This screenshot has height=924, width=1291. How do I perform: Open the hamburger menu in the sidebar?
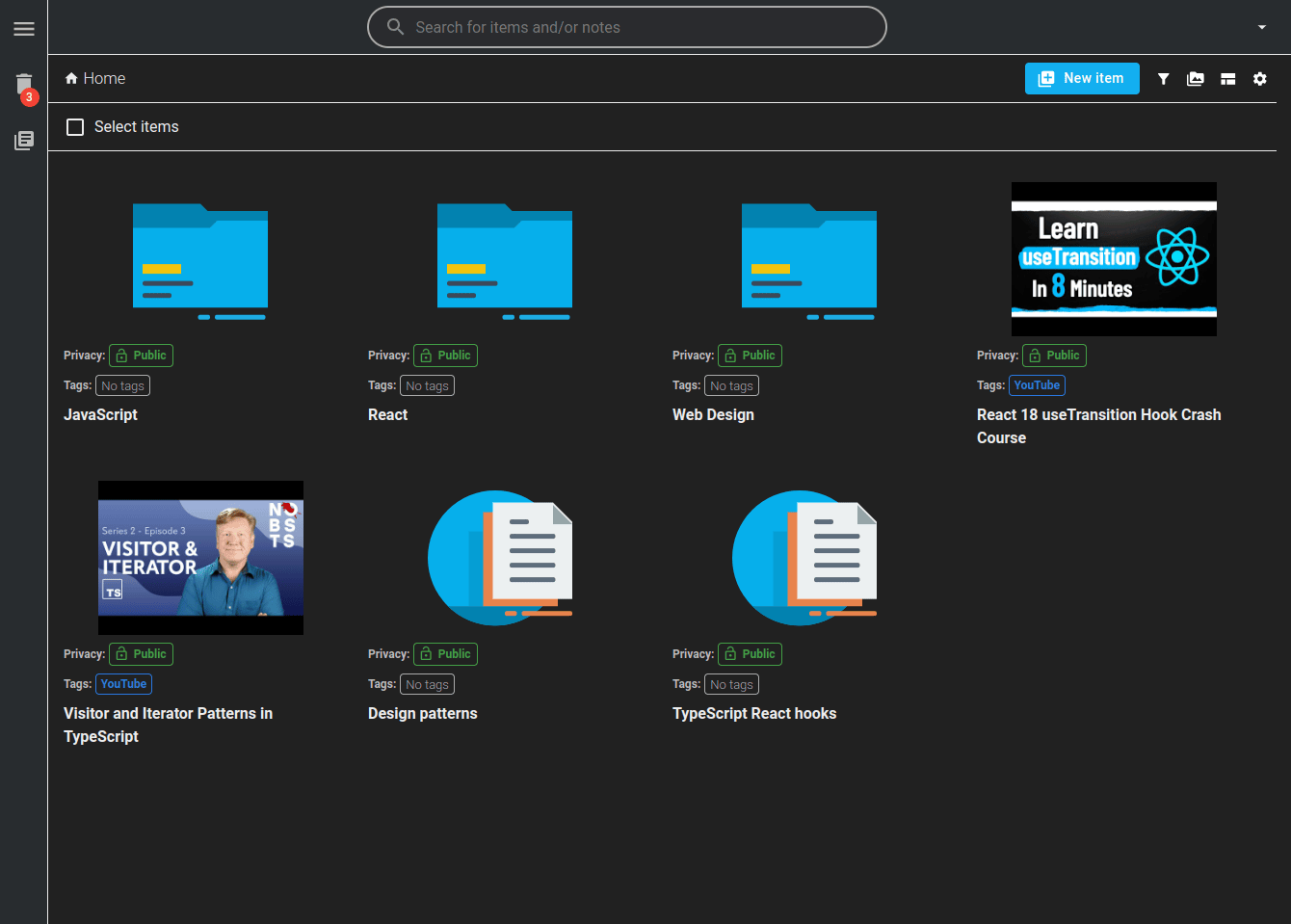click(24, 29)
